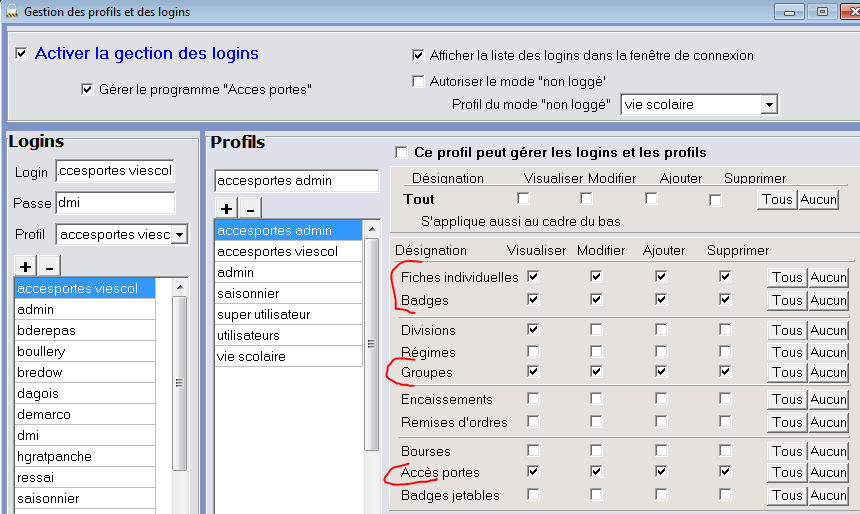Click Tous button for Fiches individuelles
The height and width of the screenshot is (514, 860).
tap(787, 277)
